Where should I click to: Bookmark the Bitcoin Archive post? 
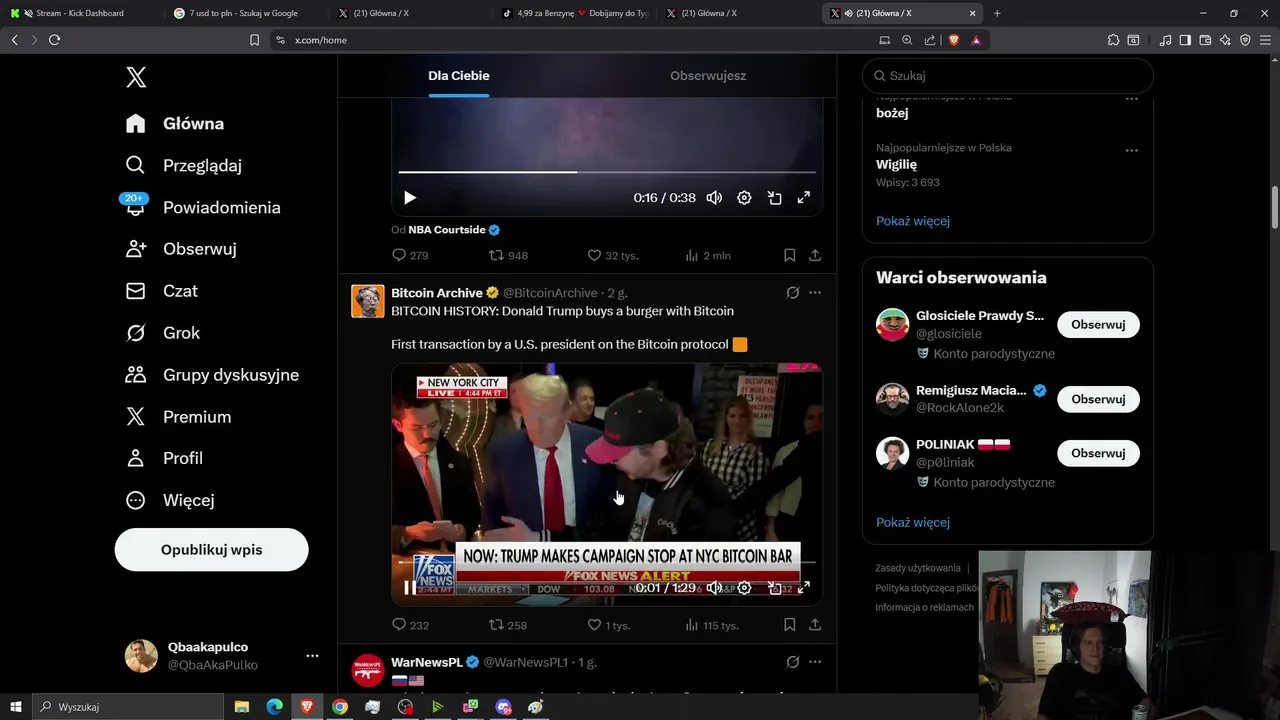point(789,626)
